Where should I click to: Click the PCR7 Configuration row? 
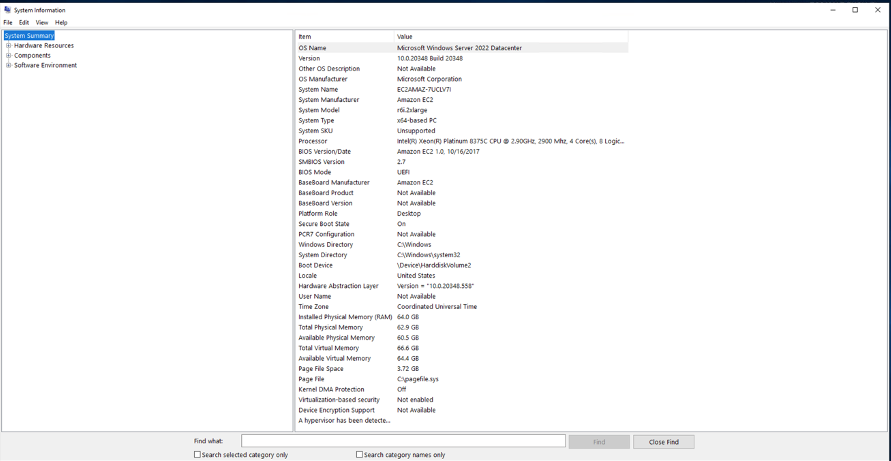coord(462,234)
